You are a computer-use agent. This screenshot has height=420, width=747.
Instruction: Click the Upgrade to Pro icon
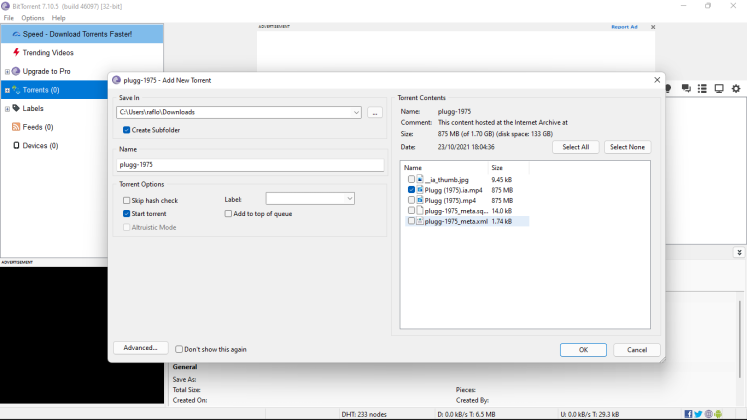point(16,71)
